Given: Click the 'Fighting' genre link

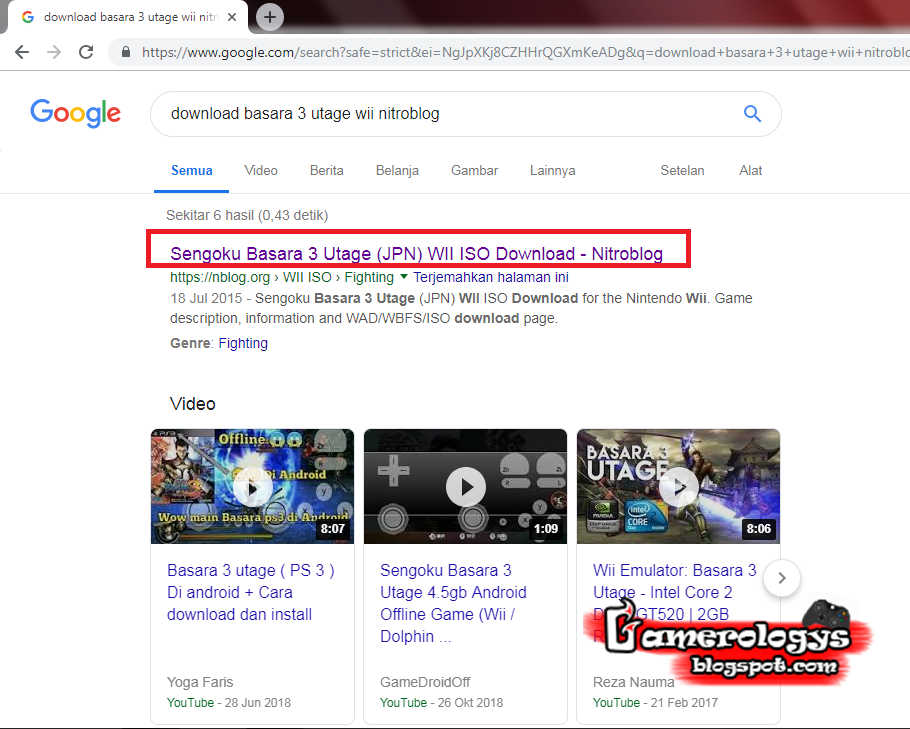Looking at the screenshot, I should 243,343.
